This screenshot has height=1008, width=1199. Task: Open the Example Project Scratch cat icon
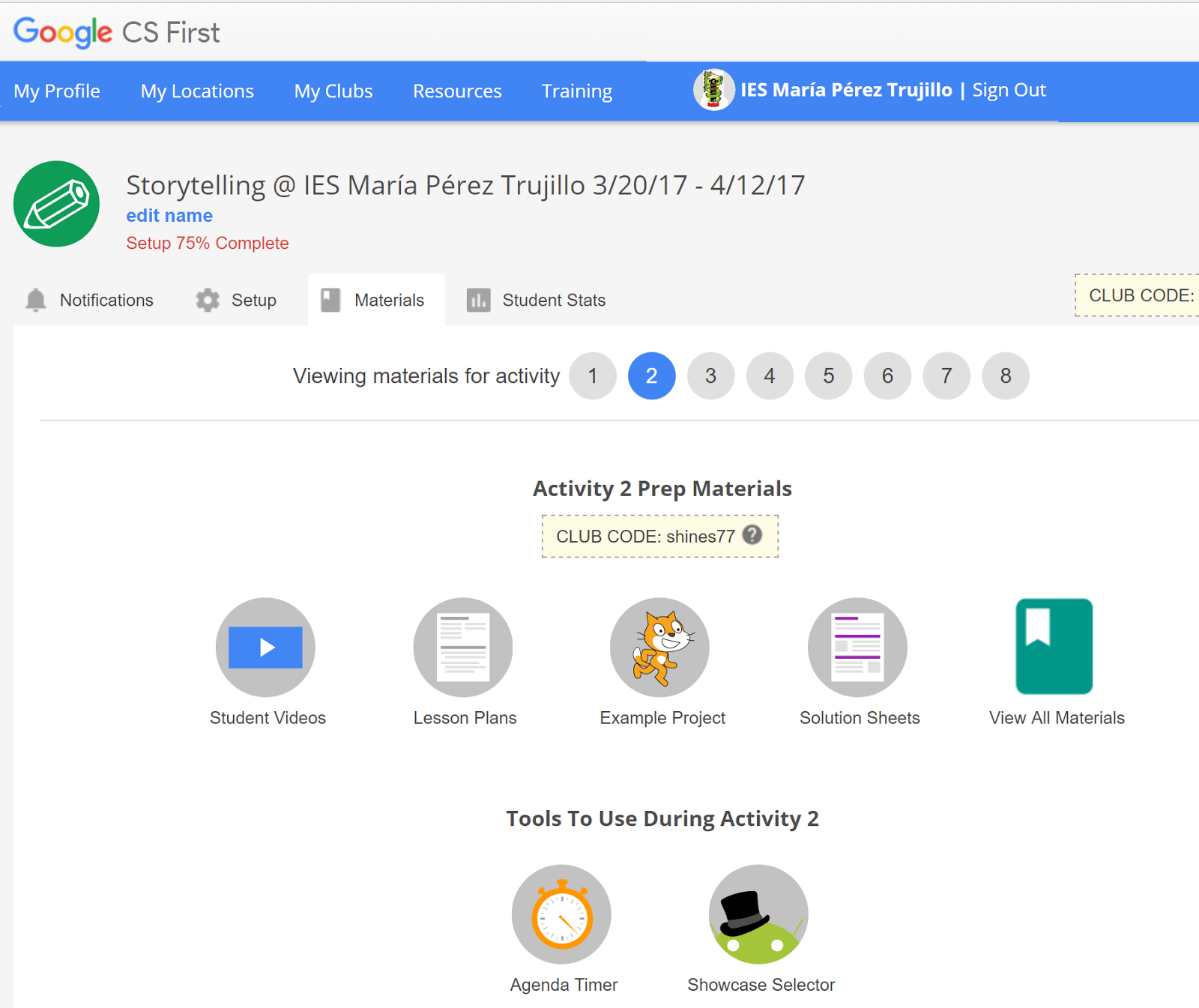pyautogui.click(x=660, y=647)
